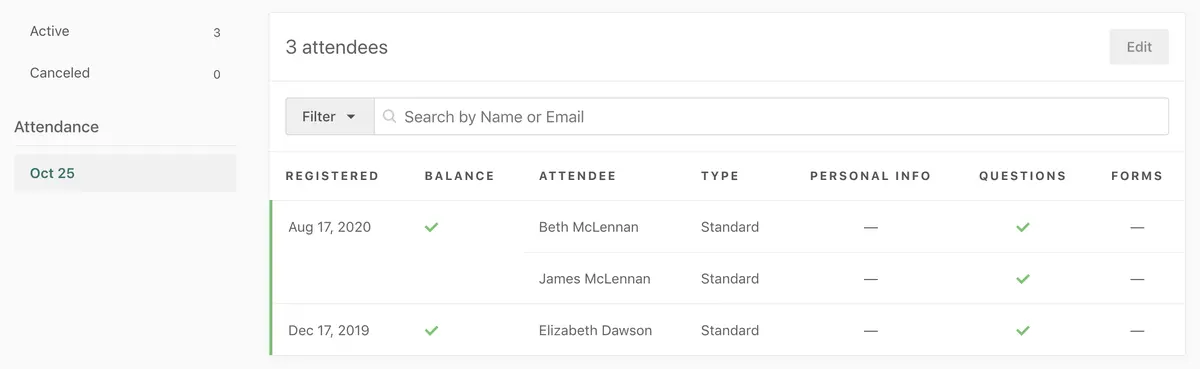The width and height of the screenshot is (1200, 369).
Task: Sort by the Registered column header
Action: pyautogui.click(x=332, y=176)
